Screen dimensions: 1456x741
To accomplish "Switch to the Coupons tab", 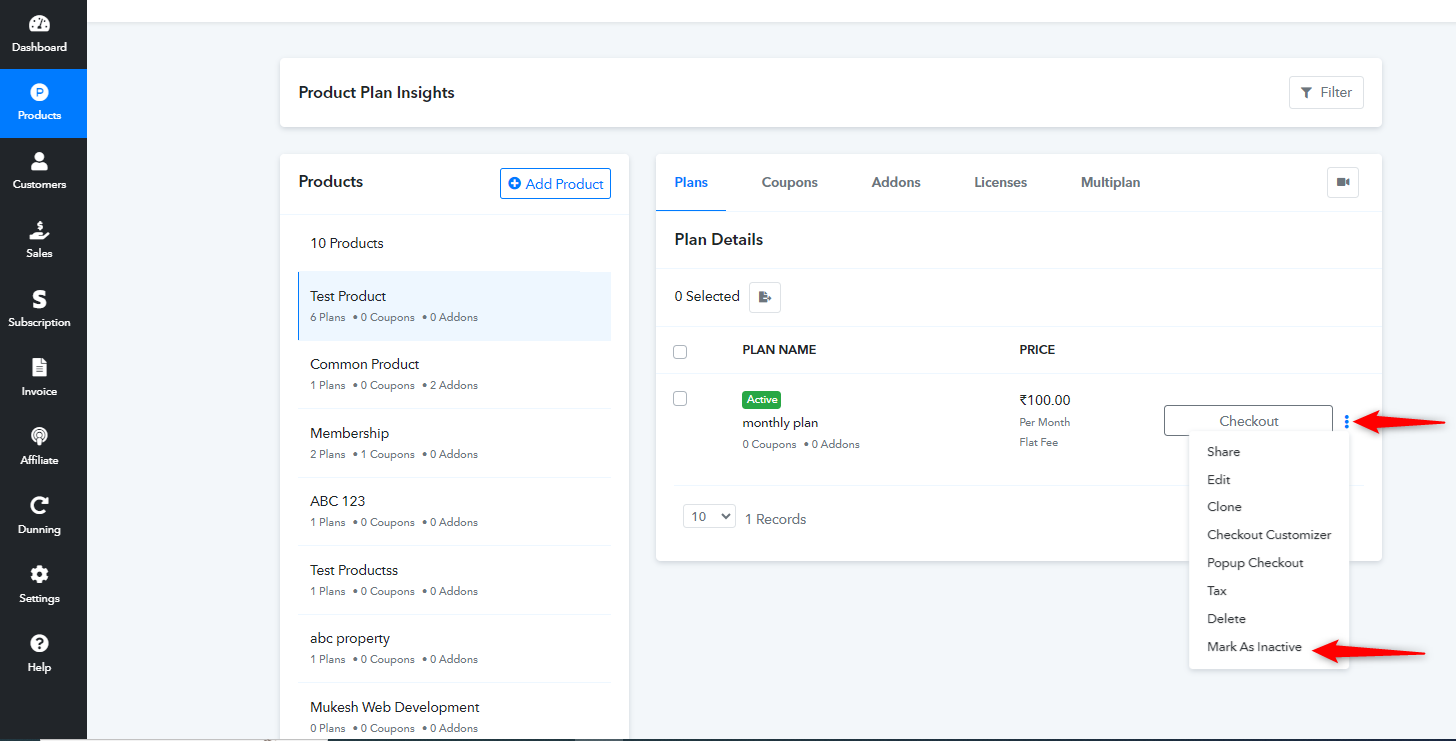I will (x=790, y=182).
